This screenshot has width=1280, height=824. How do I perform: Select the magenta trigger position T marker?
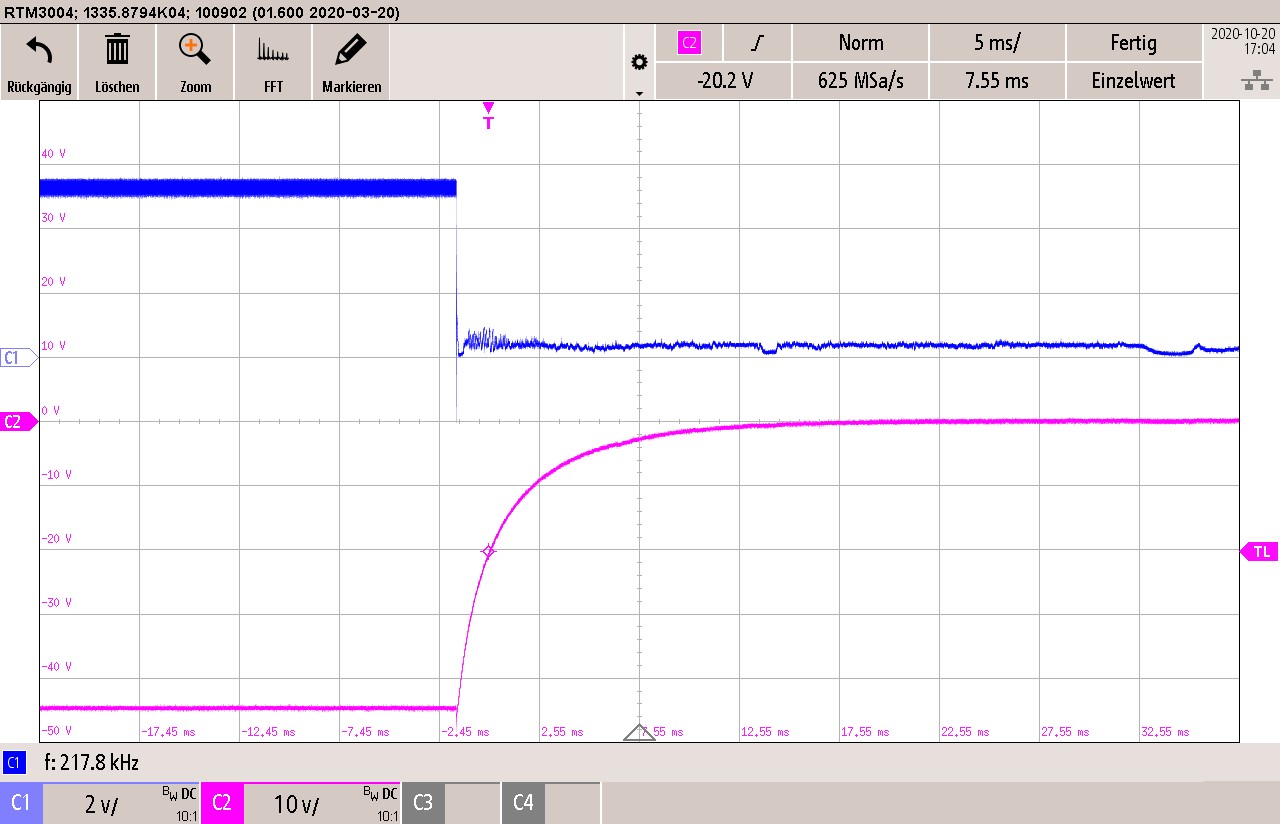click(488, 116)
